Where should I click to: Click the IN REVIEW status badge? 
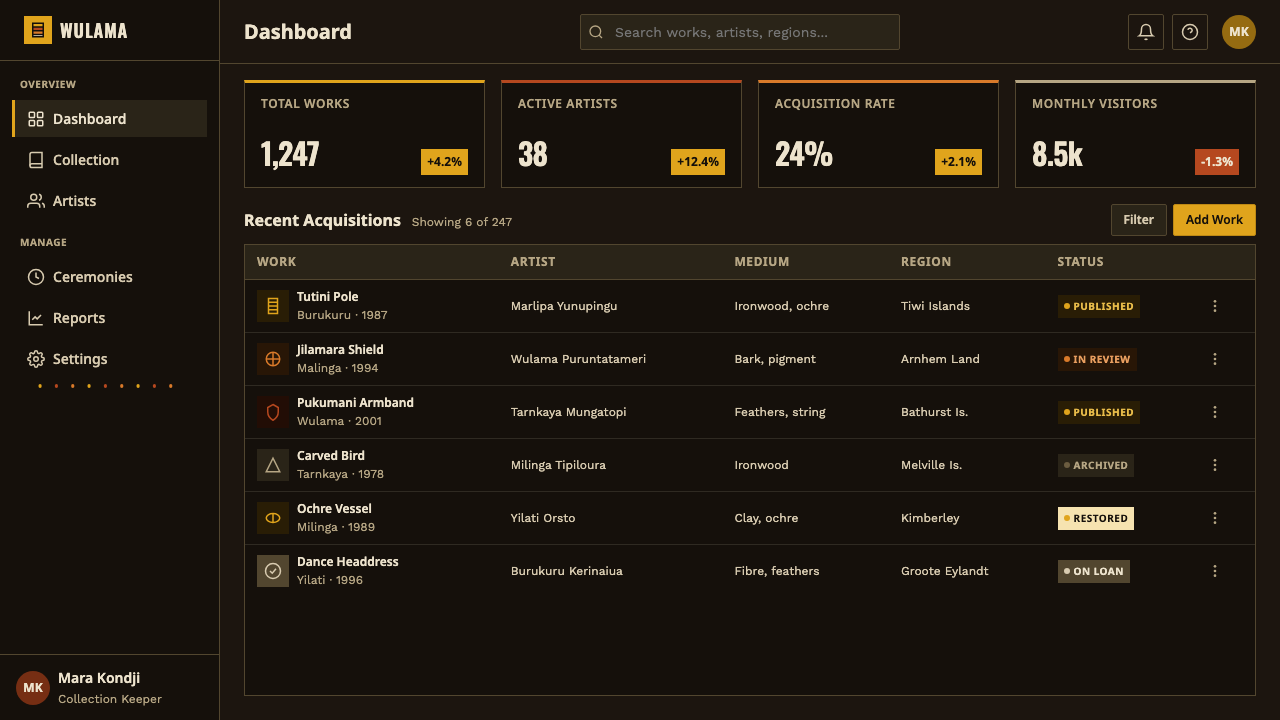(1097, 359)
